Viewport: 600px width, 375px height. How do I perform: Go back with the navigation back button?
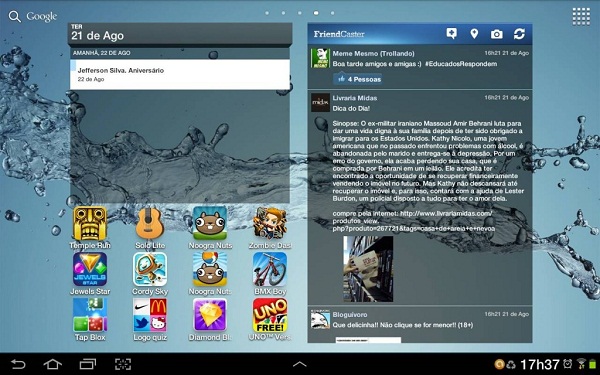coord(18,364)
